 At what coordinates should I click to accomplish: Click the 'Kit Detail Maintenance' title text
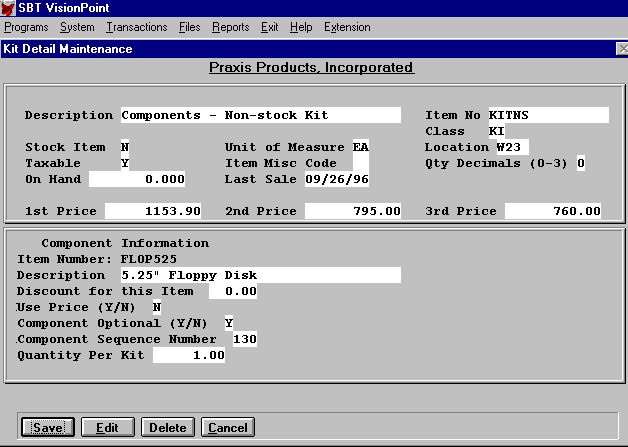coord(68,49)
